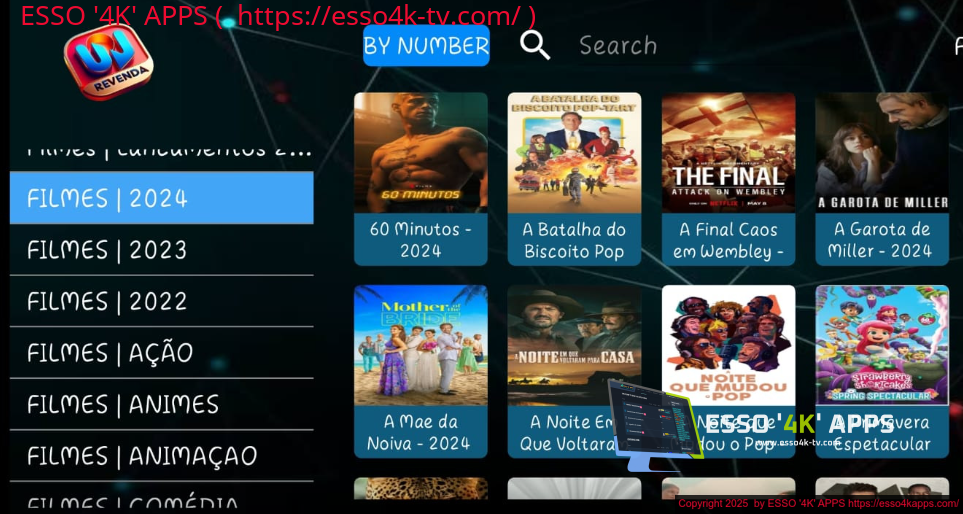Open the leopard-print poster in the bottom row
963x514 pixels.
(x=421, y=489)
